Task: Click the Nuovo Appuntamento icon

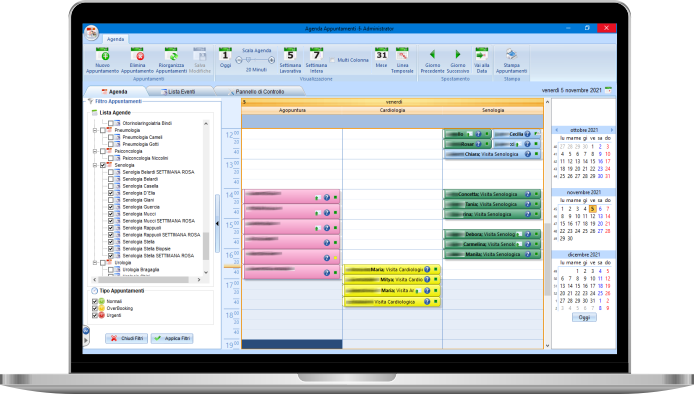Action: tap(102, 54)
